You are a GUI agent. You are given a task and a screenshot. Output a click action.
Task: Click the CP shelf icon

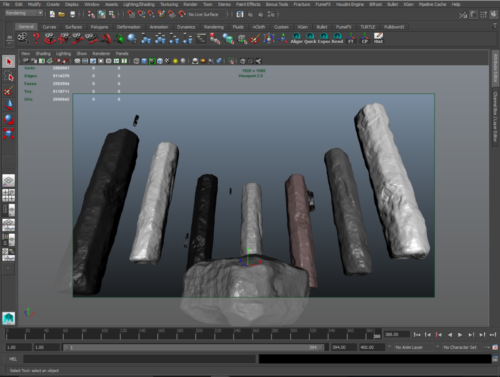tap(365, 38)
